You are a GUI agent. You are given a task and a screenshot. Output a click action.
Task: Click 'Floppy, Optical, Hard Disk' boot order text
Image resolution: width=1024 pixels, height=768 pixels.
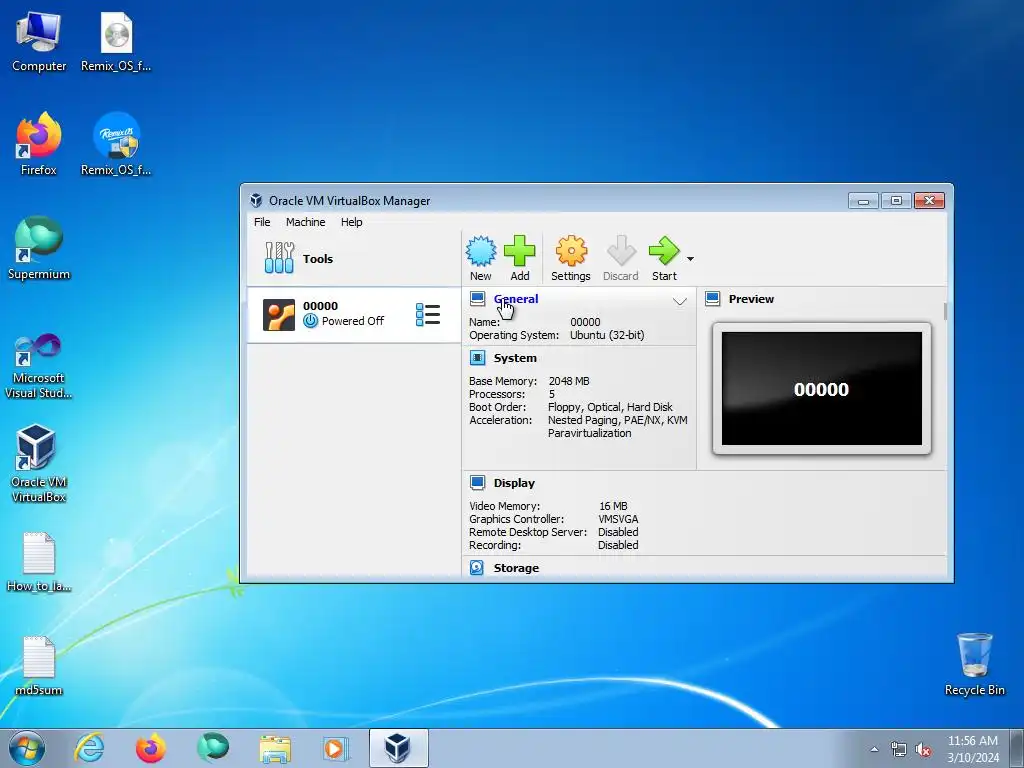tap(610, 407)
